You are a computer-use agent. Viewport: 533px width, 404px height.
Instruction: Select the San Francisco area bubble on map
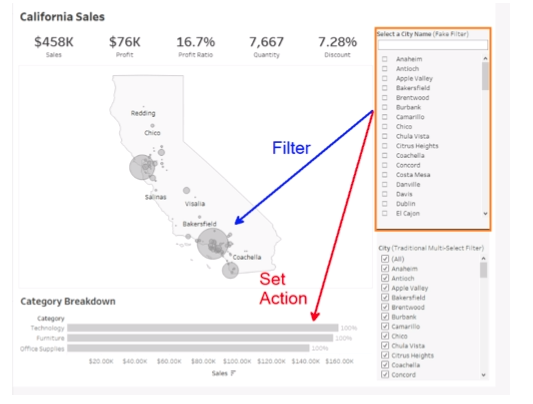tap(142, 167)
